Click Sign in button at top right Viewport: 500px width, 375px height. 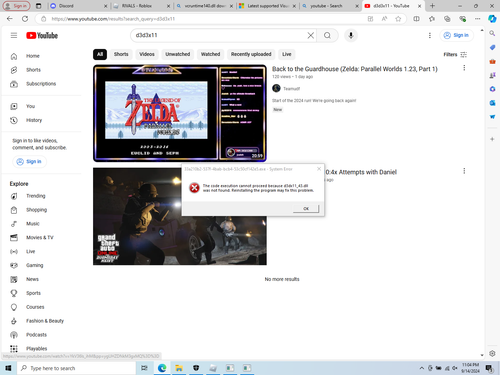(x=456, y=35)
